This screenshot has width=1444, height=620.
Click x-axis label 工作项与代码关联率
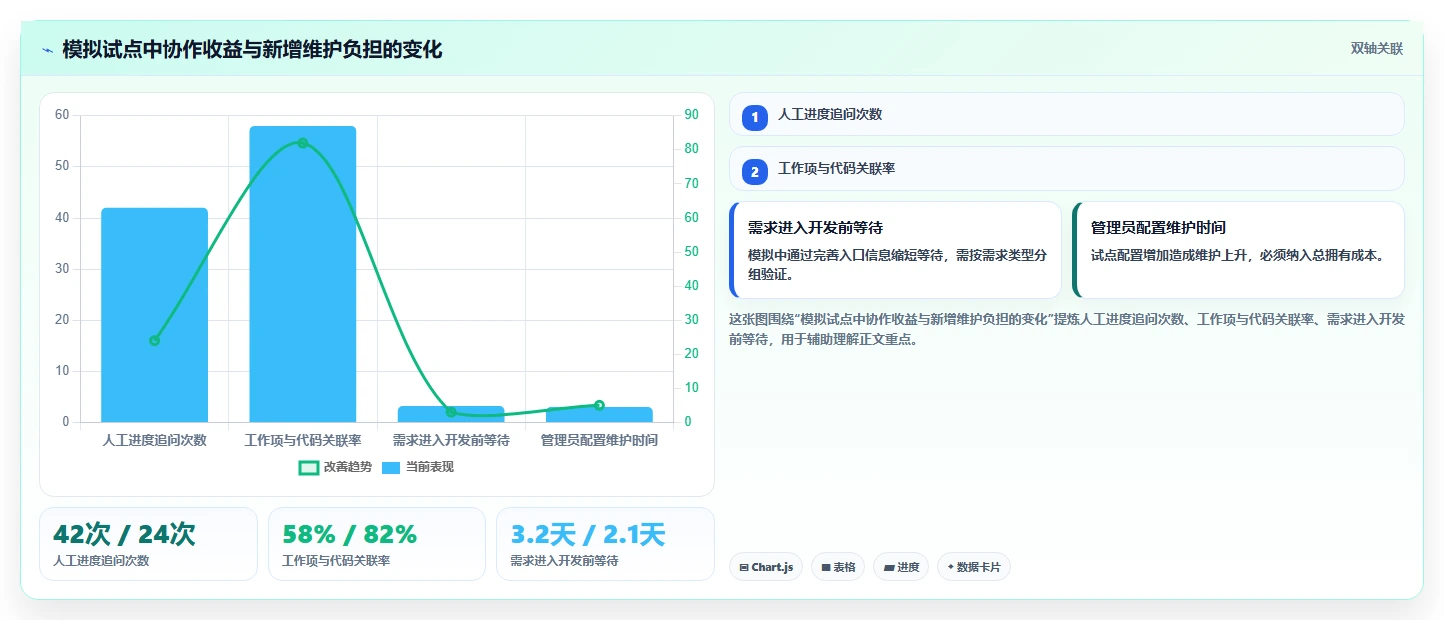303,440
